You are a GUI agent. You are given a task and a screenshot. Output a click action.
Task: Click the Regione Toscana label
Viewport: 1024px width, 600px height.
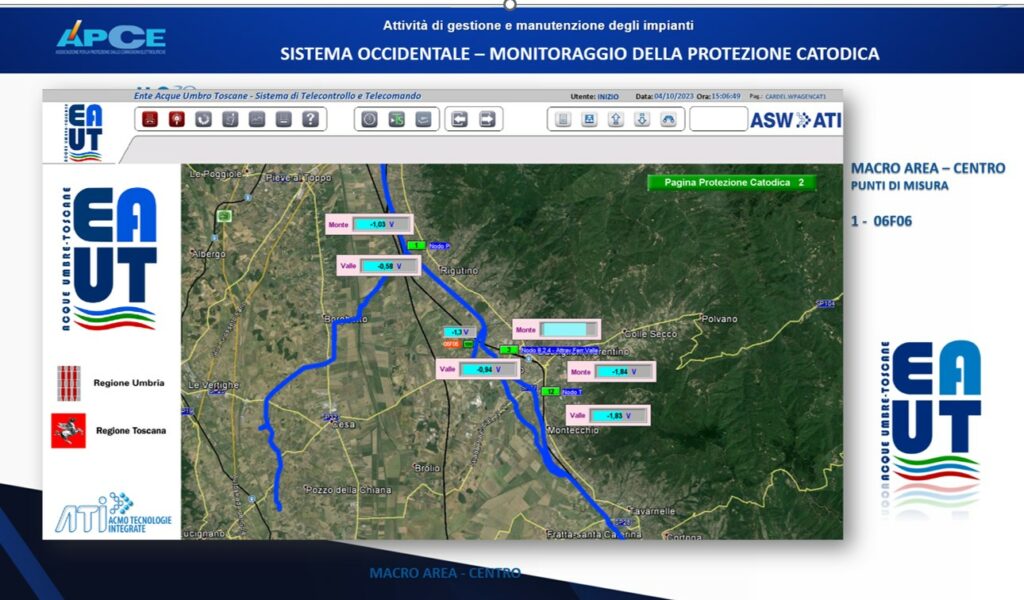tap(131, 431)
